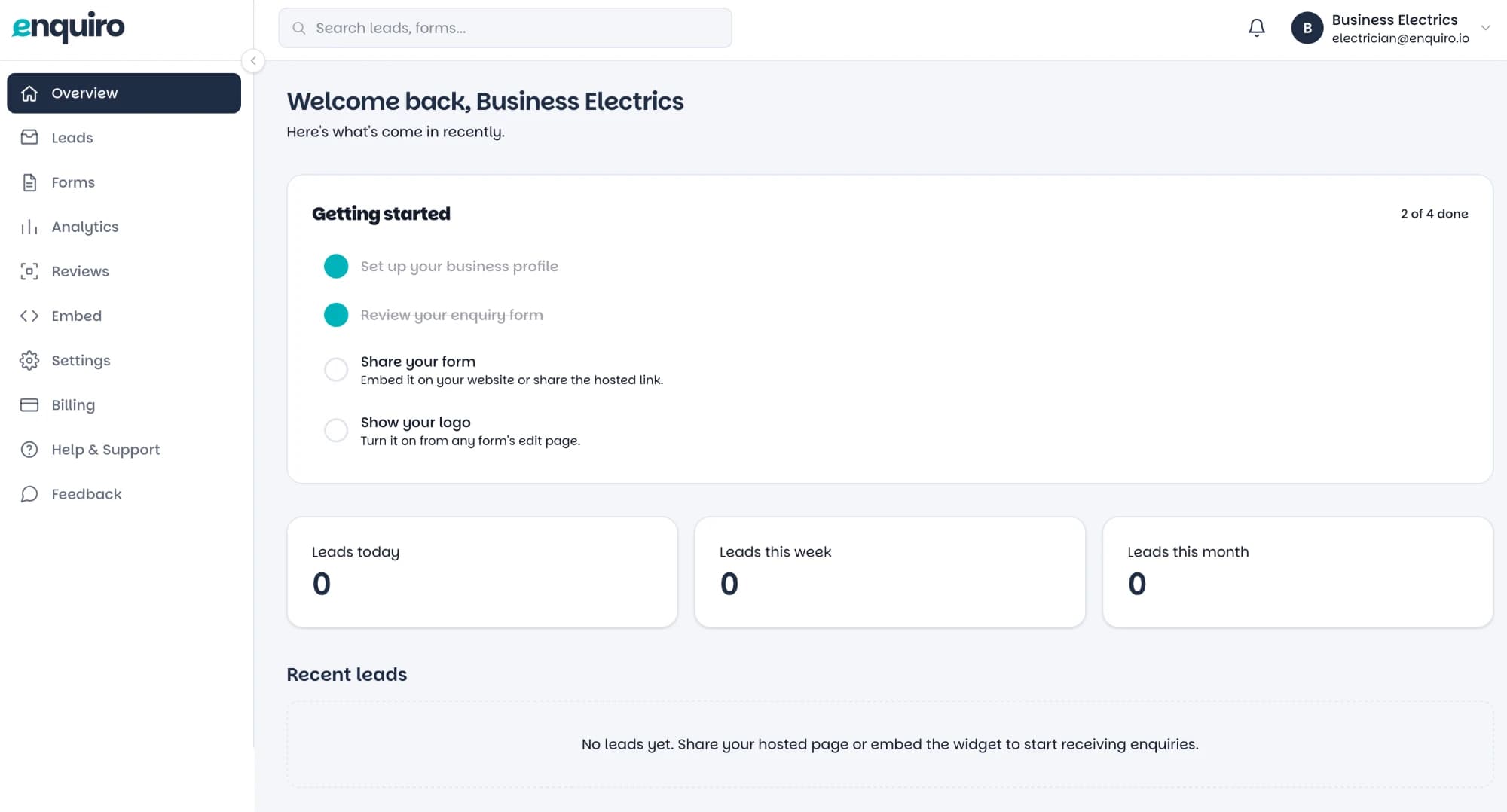Click the '2 of 4 done' progress text
The height and width of the screenshot is (812, 1507).
pos(1434,214)
